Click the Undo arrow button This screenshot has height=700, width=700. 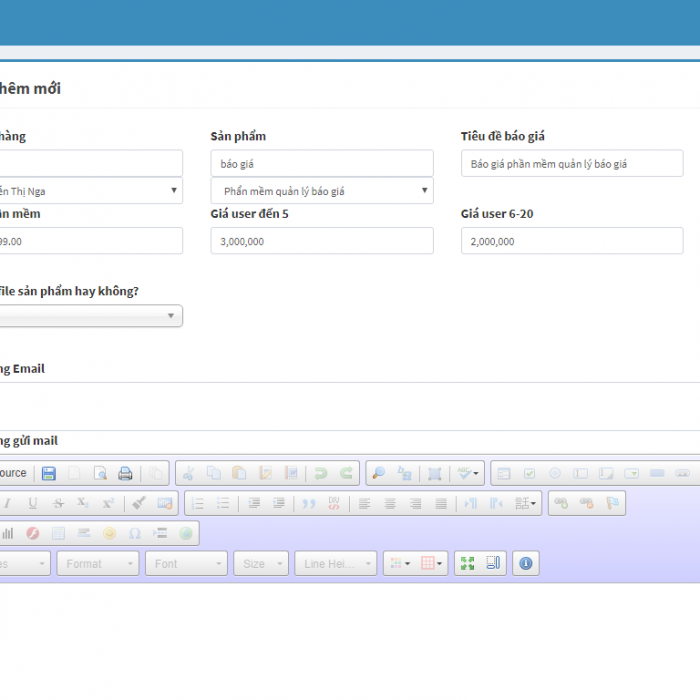coord(321,473)
